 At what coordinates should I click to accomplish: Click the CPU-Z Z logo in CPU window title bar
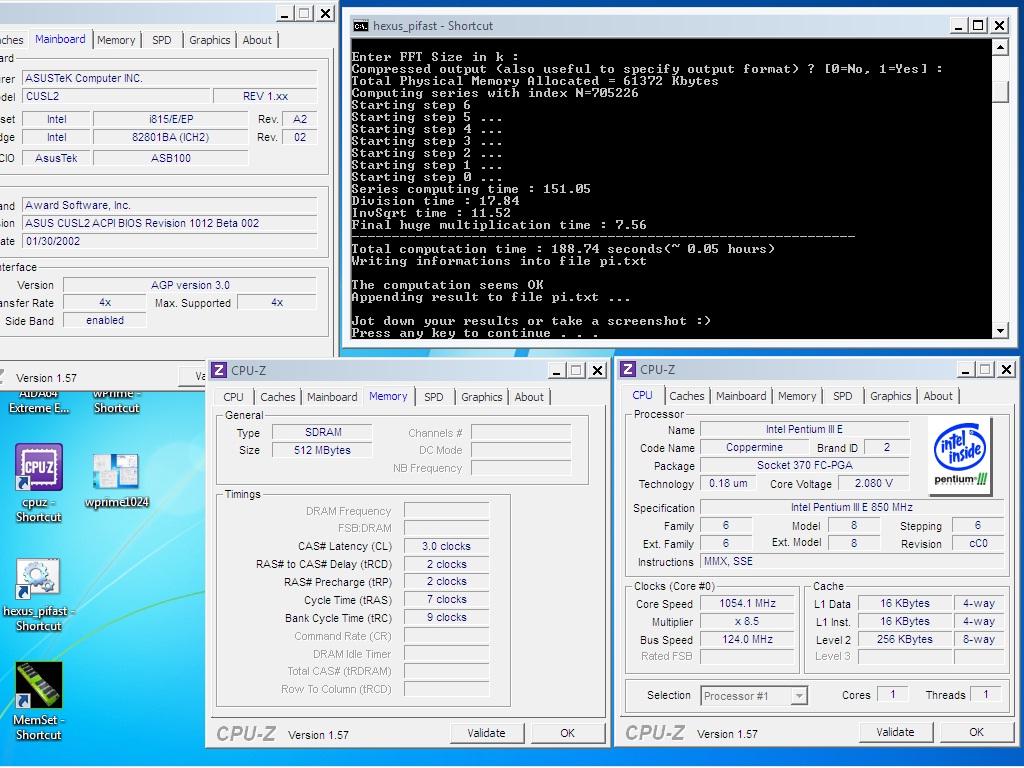pyautogui.click(x=628, y=370)
